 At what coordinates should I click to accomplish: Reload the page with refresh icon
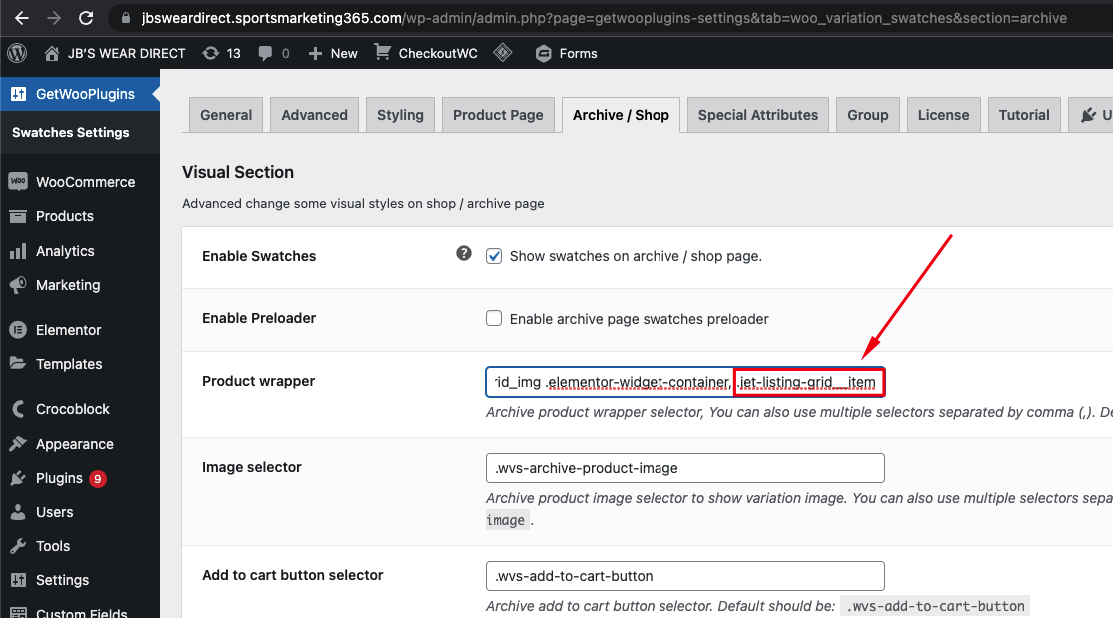pyautogui.click(x=86, y=18)
